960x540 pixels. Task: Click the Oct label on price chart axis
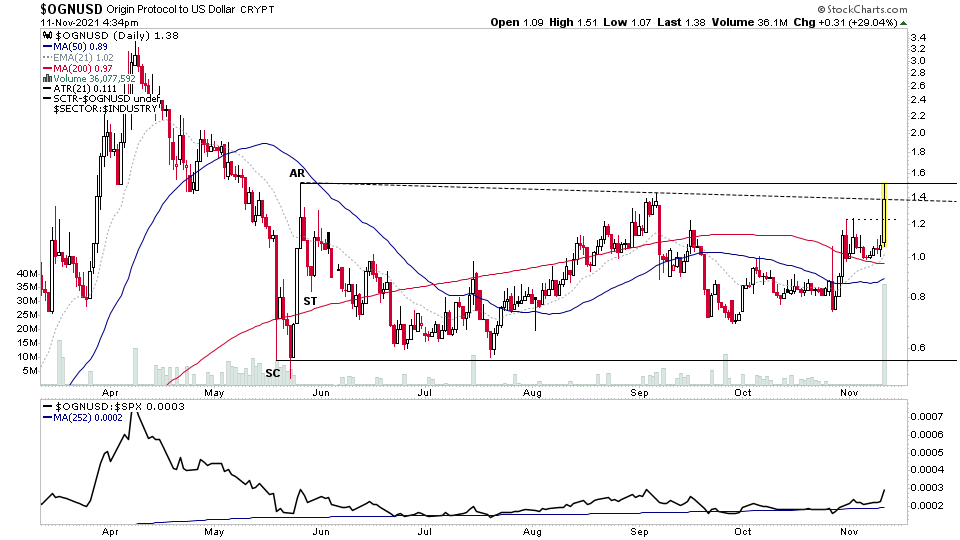tap(743, 392)
